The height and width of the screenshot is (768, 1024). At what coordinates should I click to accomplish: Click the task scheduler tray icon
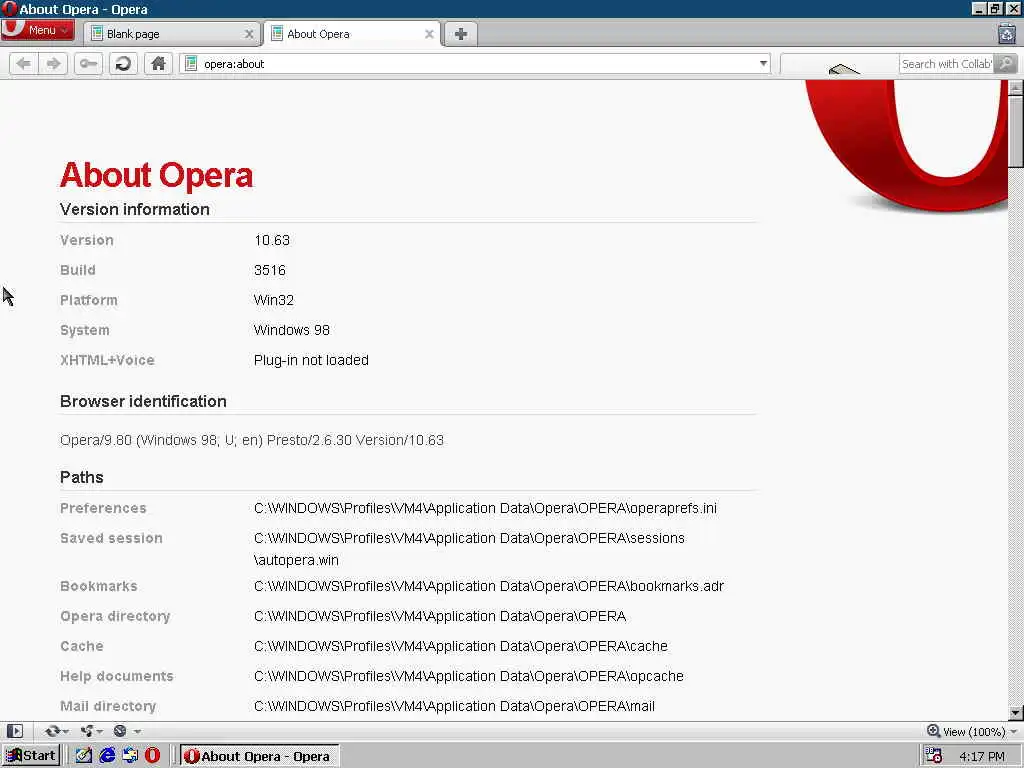click(934, 756)
